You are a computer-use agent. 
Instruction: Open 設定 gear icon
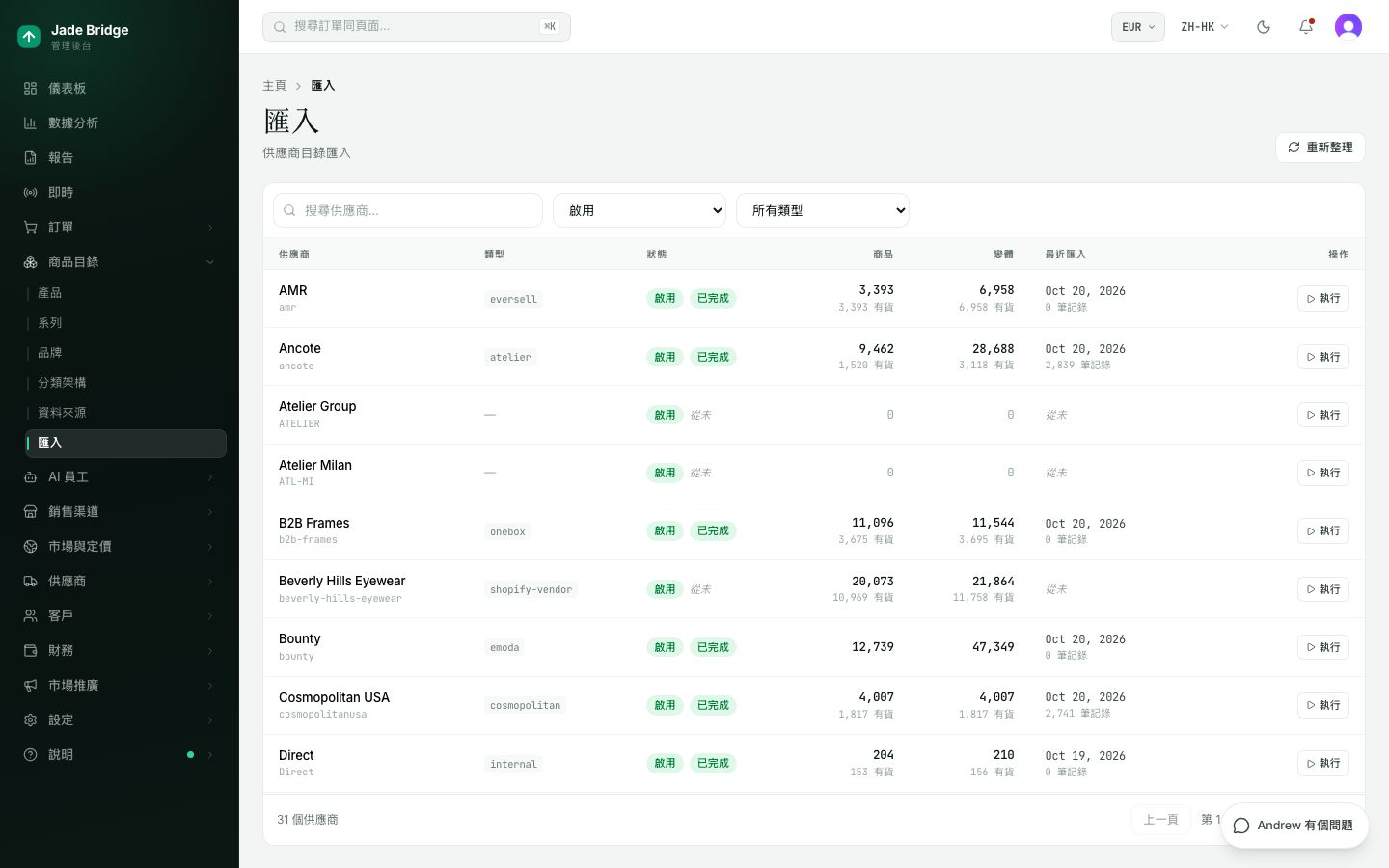pyautogui.click(x=30, y=719)
